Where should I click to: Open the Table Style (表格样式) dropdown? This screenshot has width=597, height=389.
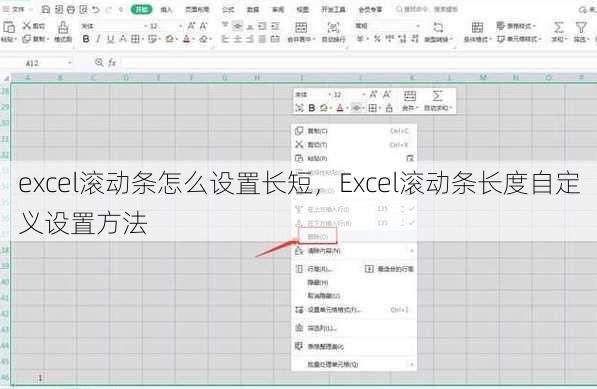[516, 26]
